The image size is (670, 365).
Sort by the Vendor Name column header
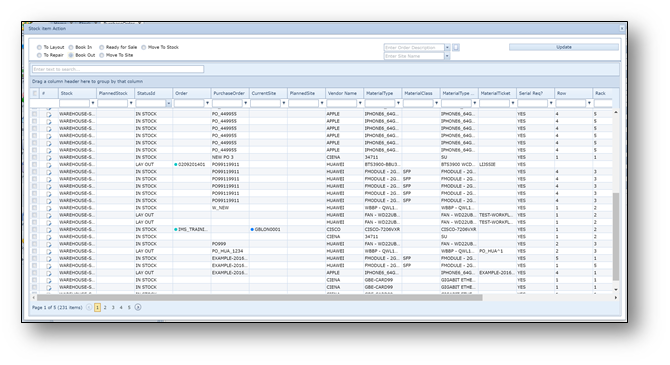click(x=344, y=93)
